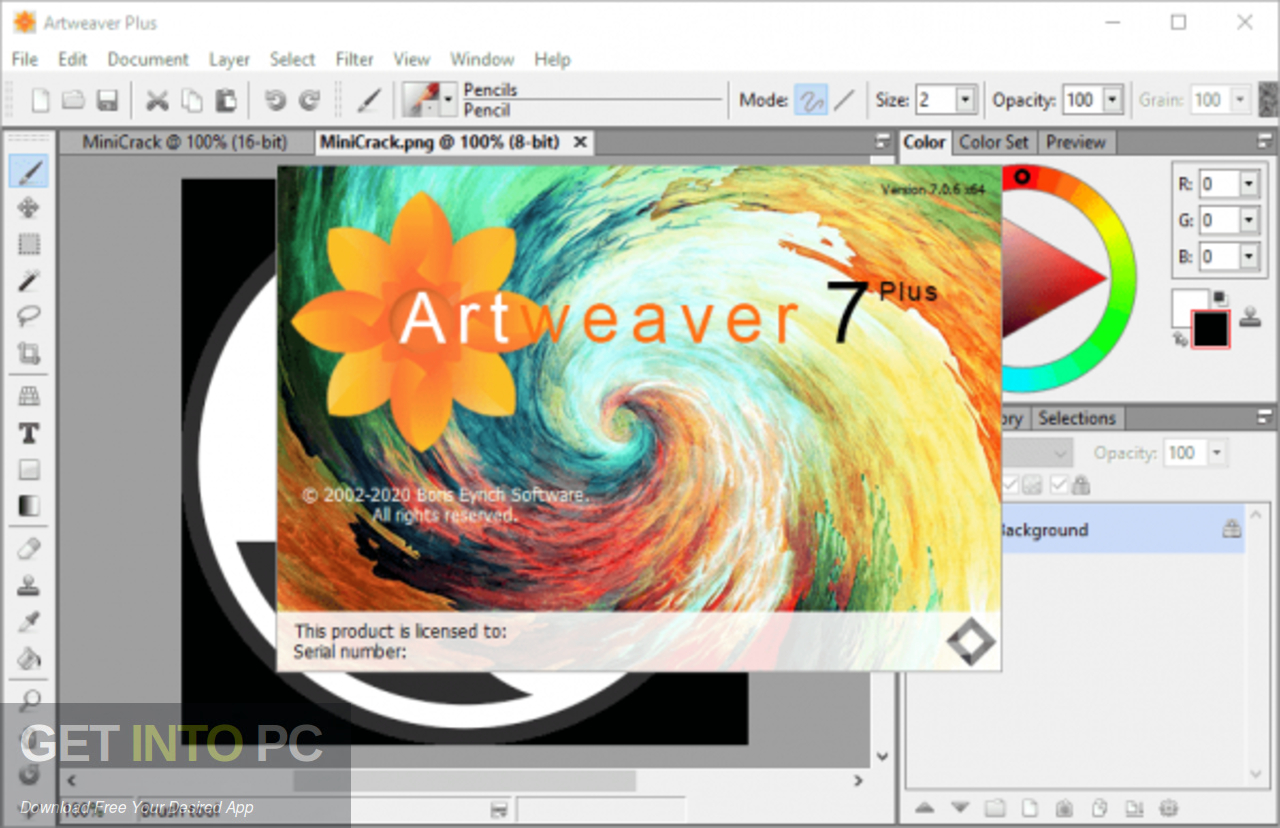Open the Filter menu
The height and width of the screenshot is (828, 1280).
[354, 59]
